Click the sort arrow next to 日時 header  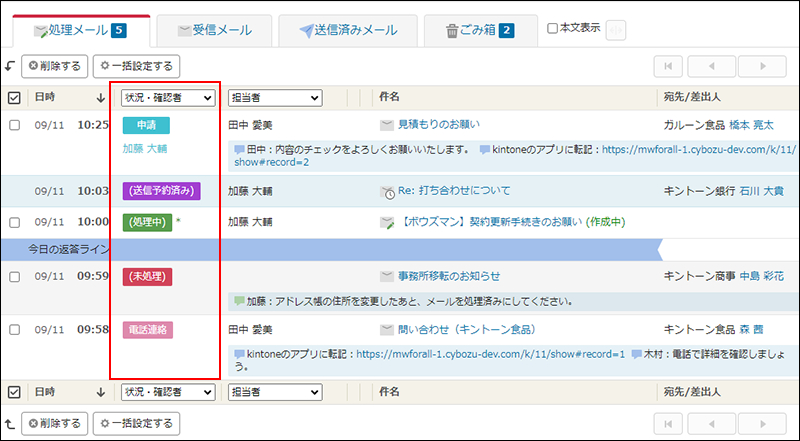pyautogui.click(x=100, y=98)
